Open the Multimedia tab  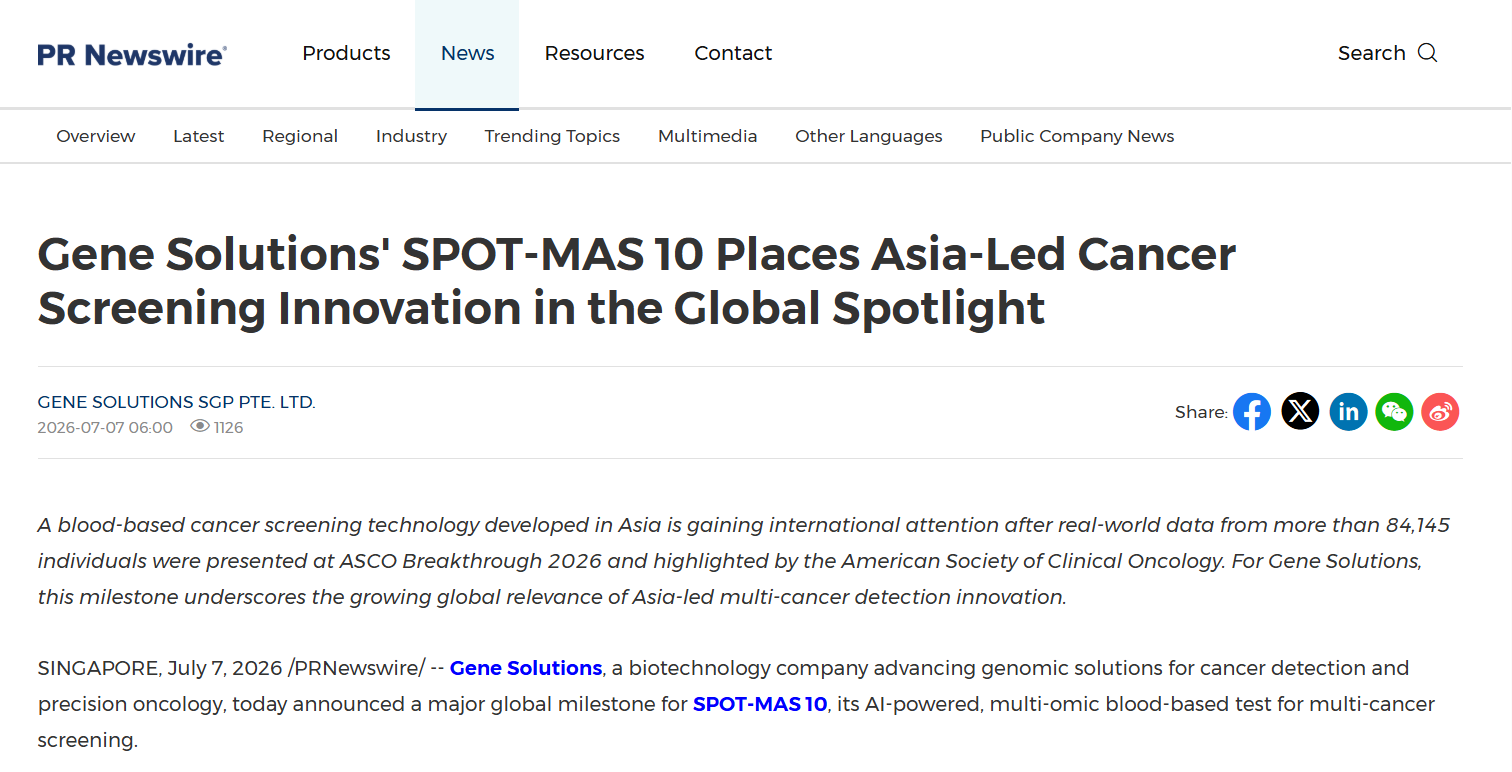[707, 136]
